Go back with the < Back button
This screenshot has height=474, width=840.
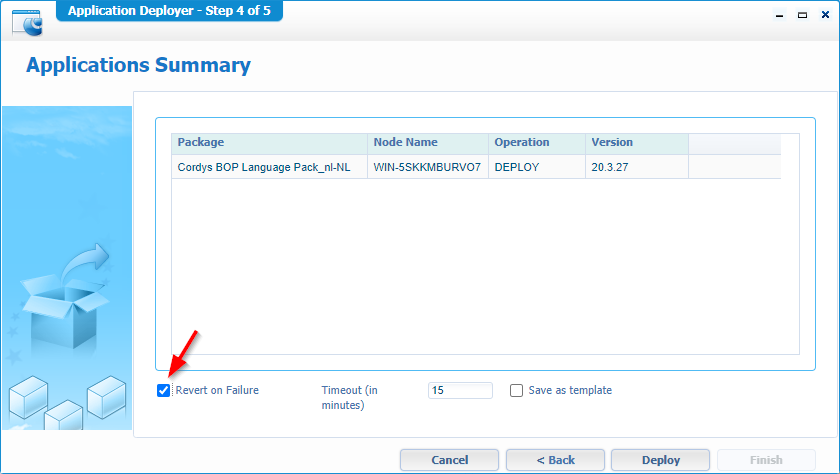556,460
